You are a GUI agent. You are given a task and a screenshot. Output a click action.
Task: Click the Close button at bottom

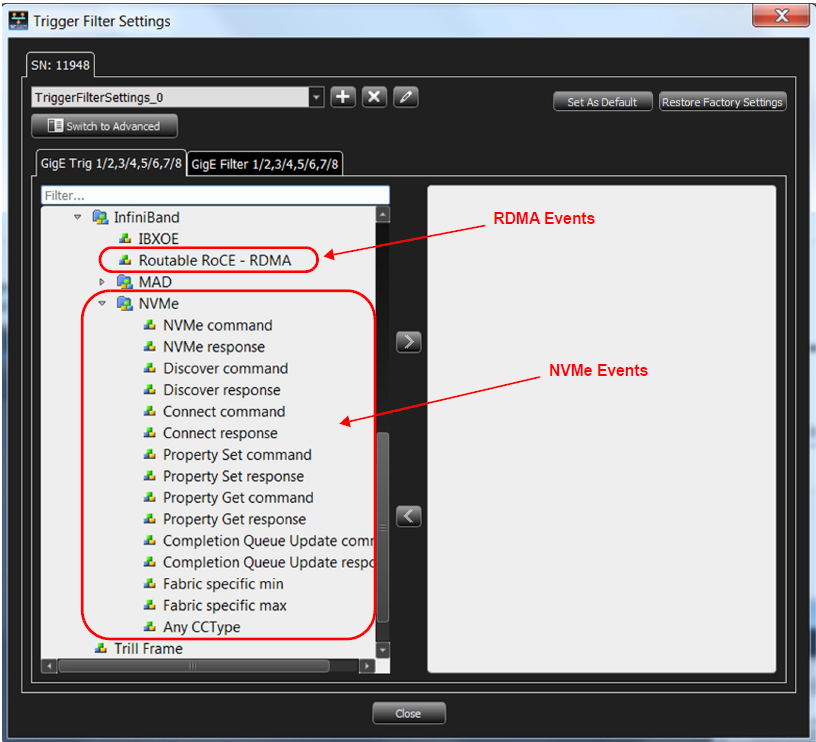click(409, 713)
